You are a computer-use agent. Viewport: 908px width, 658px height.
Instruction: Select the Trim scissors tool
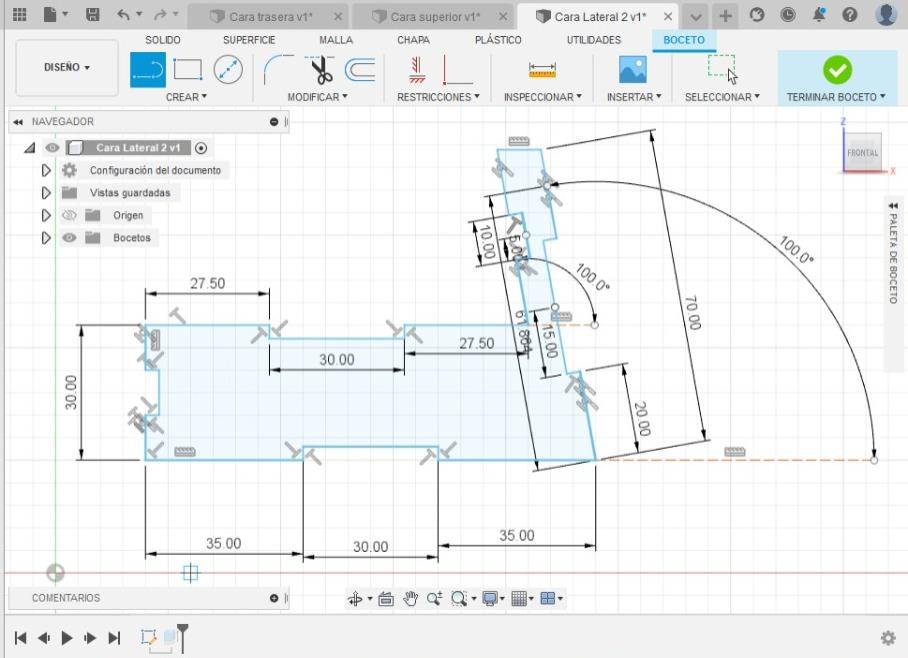tap(321, 70)
